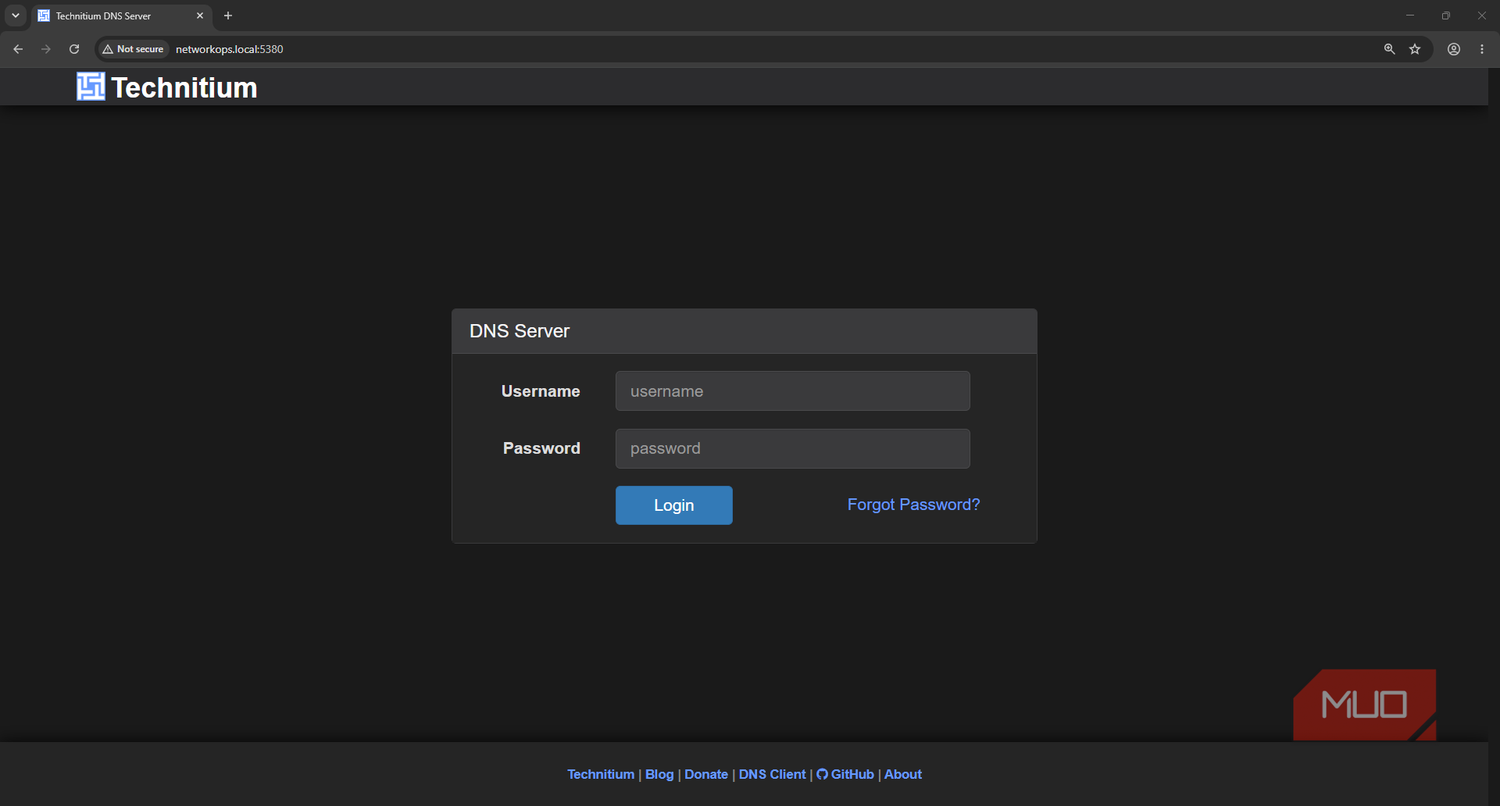
Task: Click the Not secure site info badge
Action: pos(133,49)
